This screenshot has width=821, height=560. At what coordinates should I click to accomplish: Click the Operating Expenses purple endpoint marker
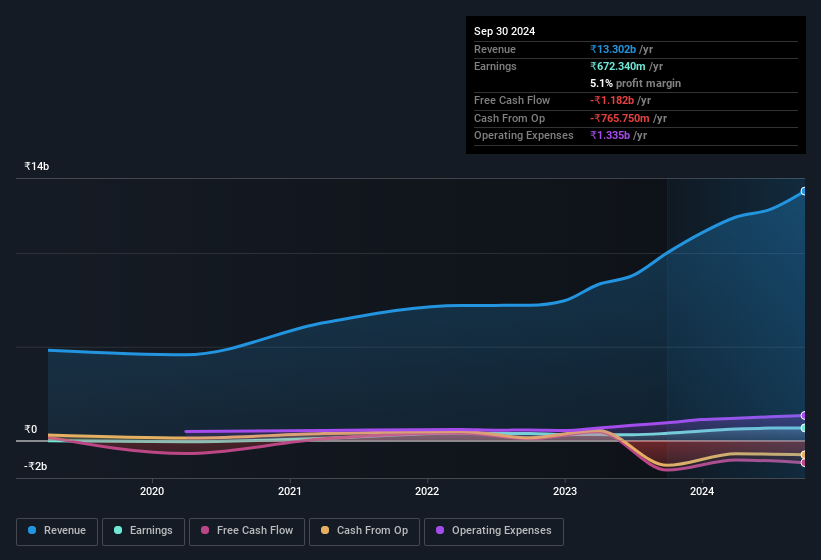click(x=804, y=416)
